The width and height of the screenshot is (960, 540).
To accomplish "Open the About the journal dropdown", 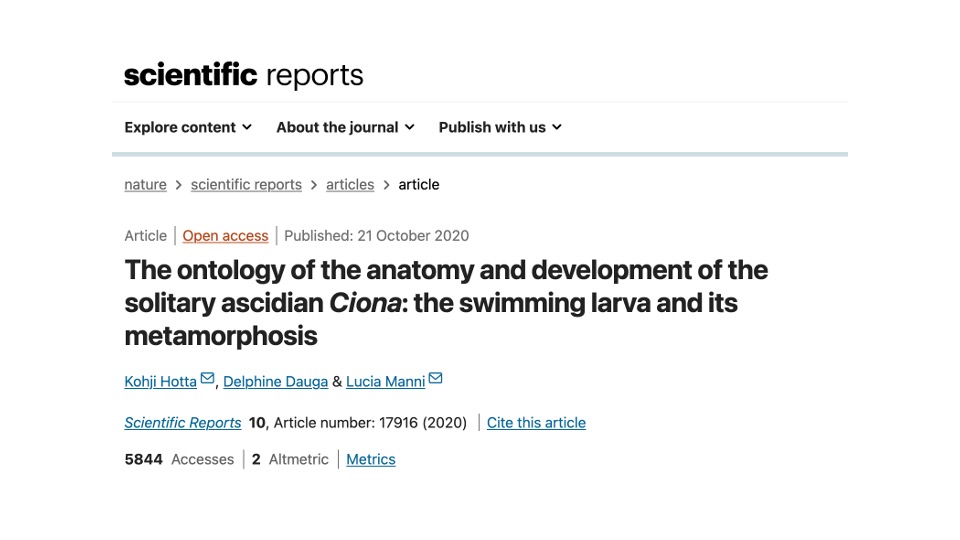I will click(345, 127).
